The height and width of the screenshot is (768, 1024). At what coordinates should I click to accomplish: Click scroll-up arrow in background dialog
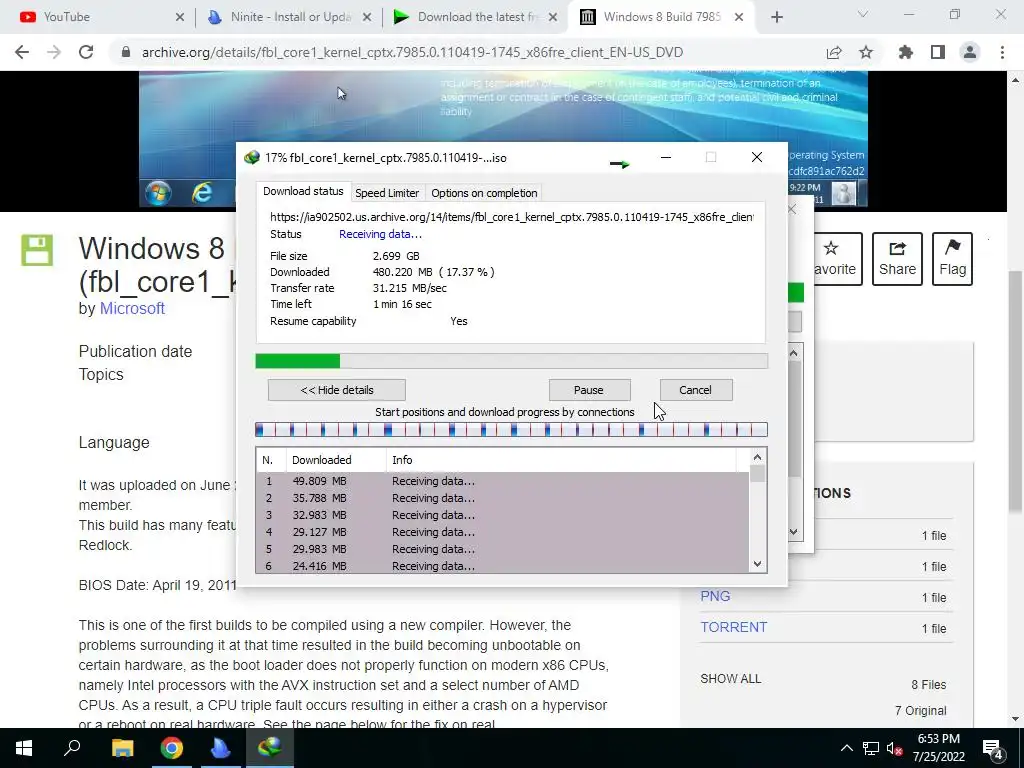click(794, 353)
